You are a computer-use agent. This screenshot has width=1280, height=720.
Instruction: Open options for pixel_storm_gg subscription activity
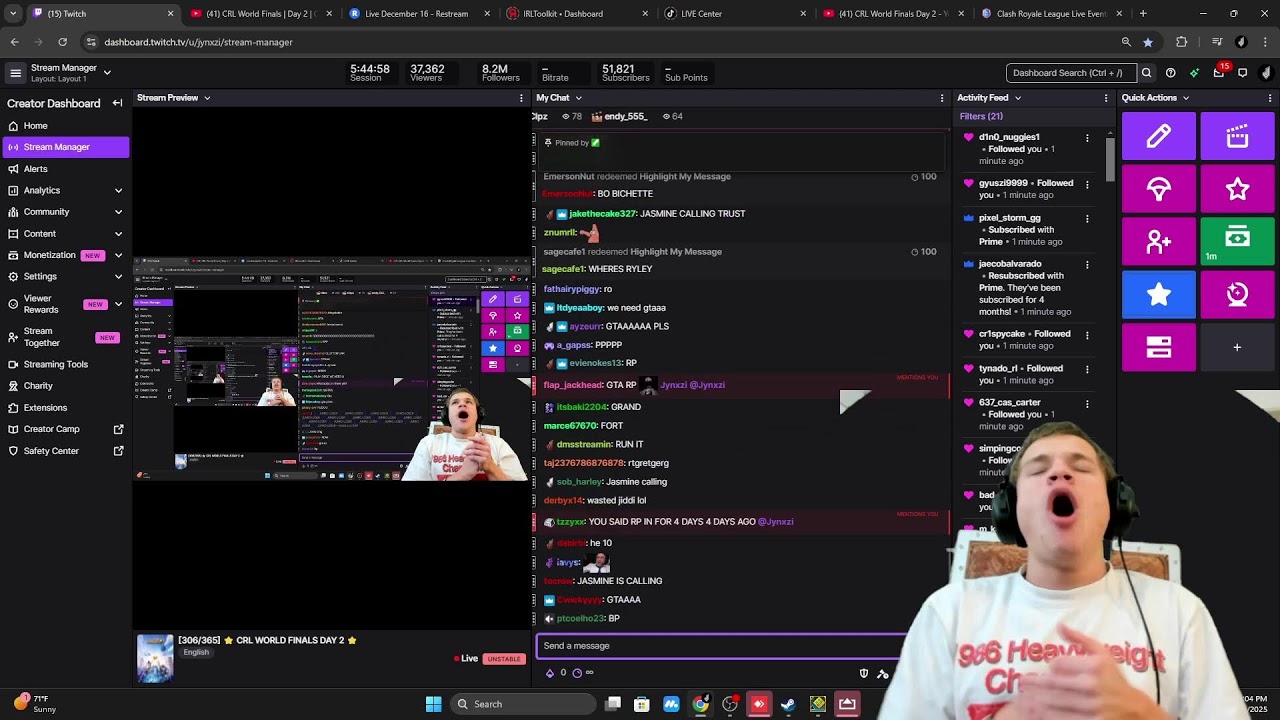(1087, 219)
